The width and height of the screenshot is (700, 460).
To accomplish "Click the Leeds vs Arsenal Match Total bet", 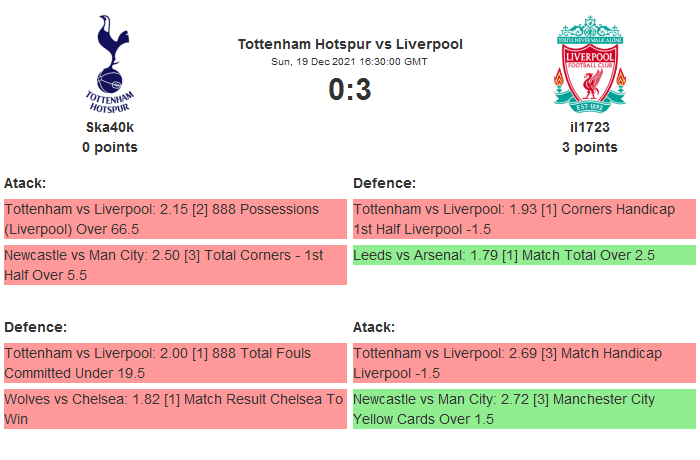I will [523, 256].
